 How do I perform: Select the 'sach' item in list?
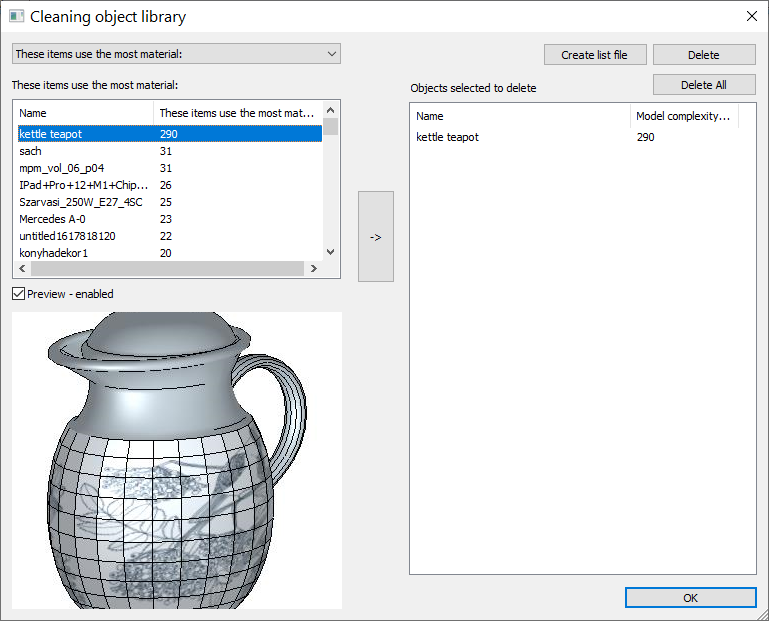(31, 151)
